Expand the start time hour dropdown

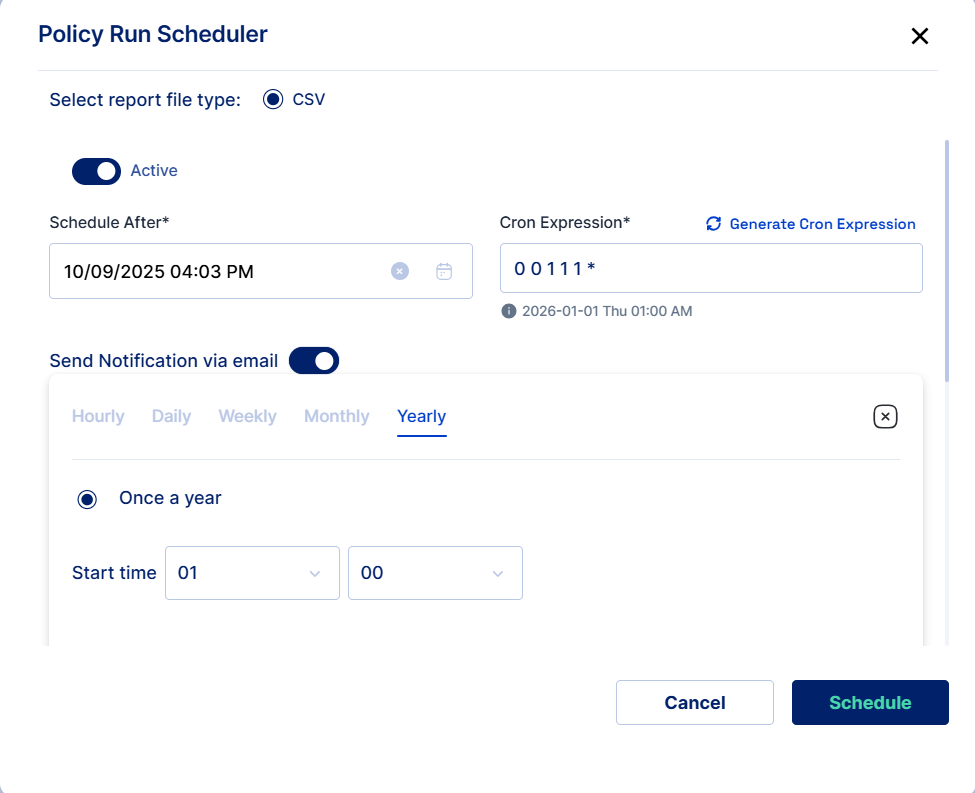(252, 573)
